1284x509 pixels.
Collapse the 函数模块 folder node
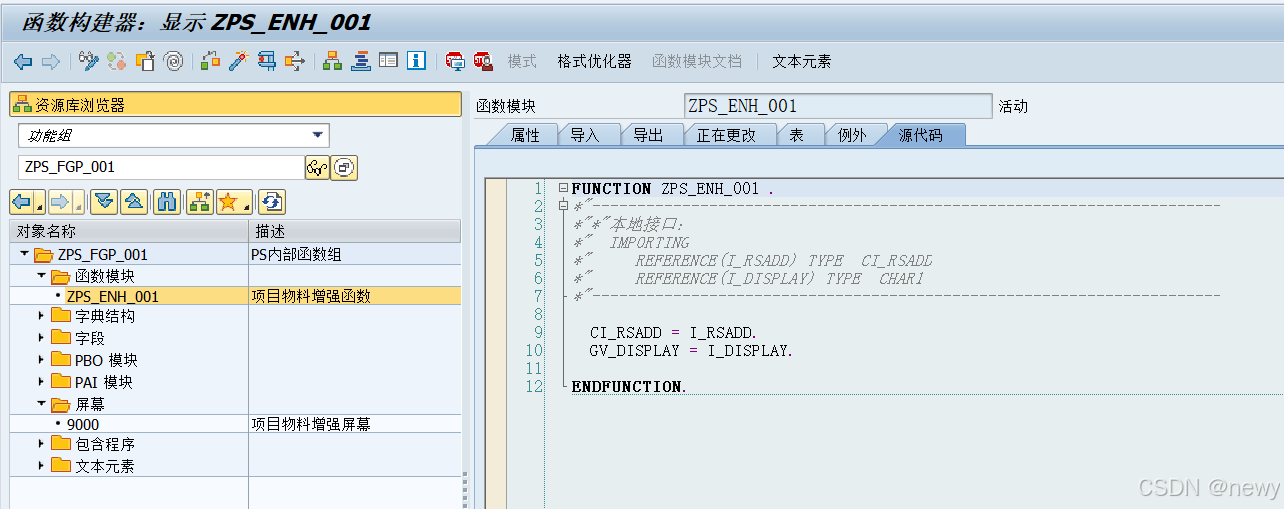[41, 275]
